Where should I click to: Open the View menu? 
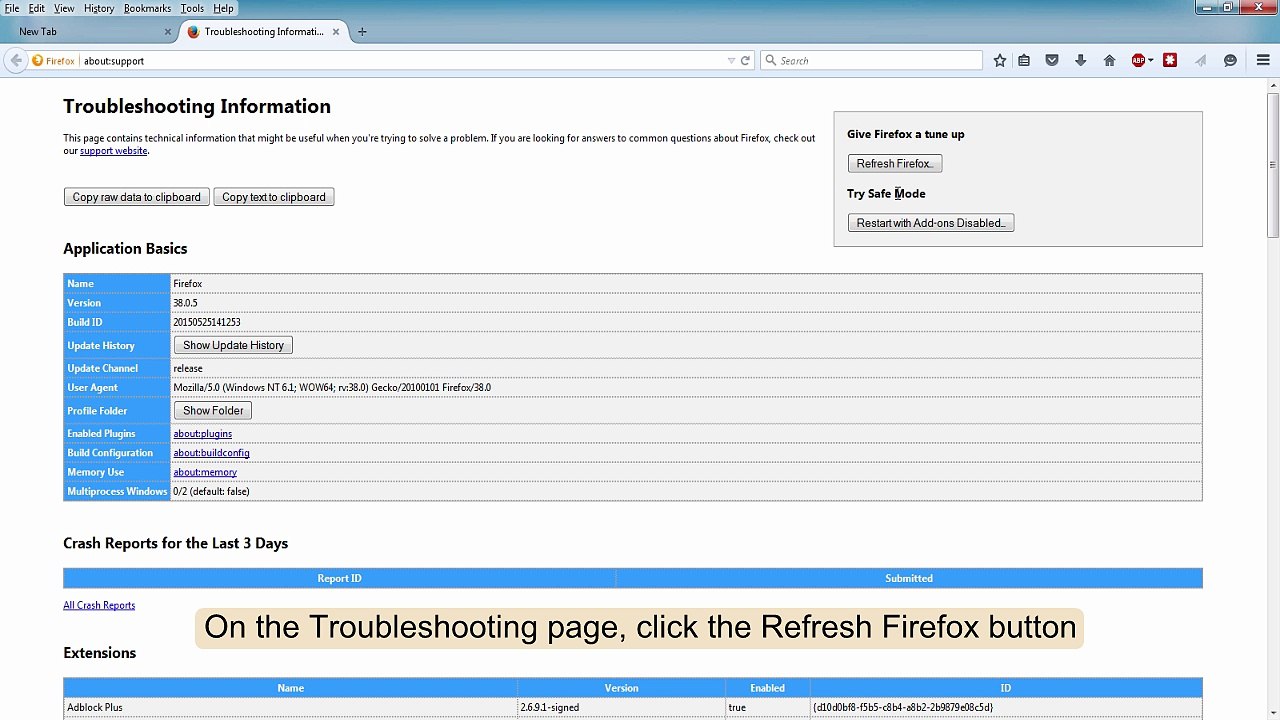(x=64, y=8)
